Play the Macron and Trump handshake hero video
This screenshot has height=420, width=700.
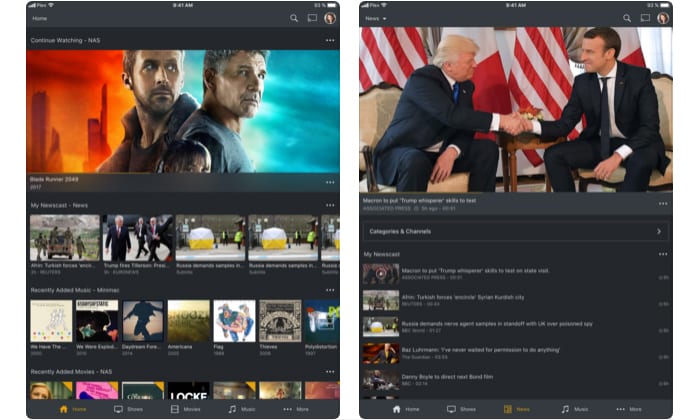[x=516, y=109]
